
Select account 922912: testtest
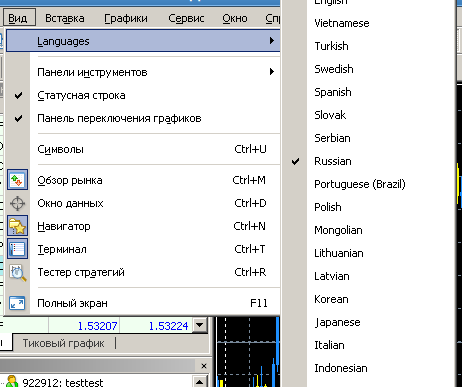click(63, 382)
